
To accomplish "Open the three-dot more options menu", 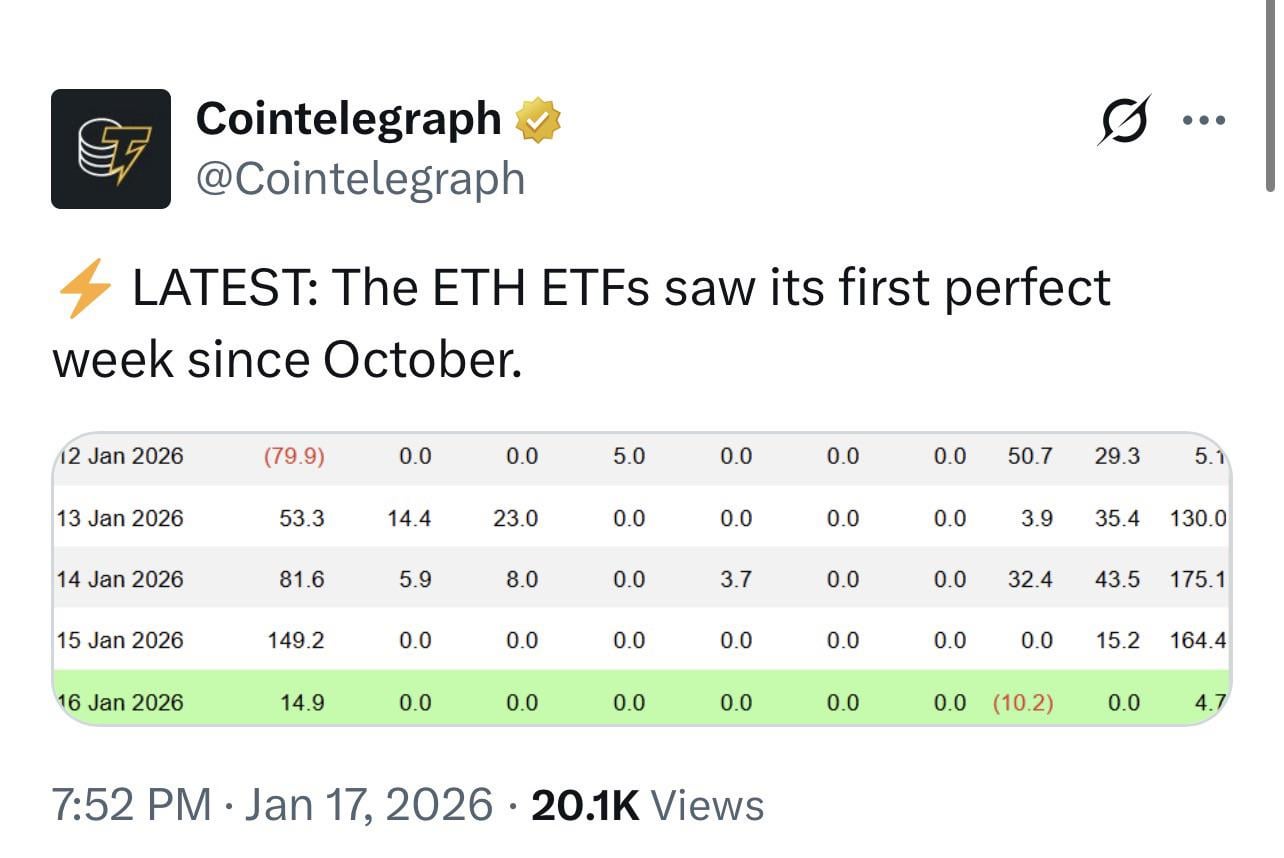I will [1203, 121].
